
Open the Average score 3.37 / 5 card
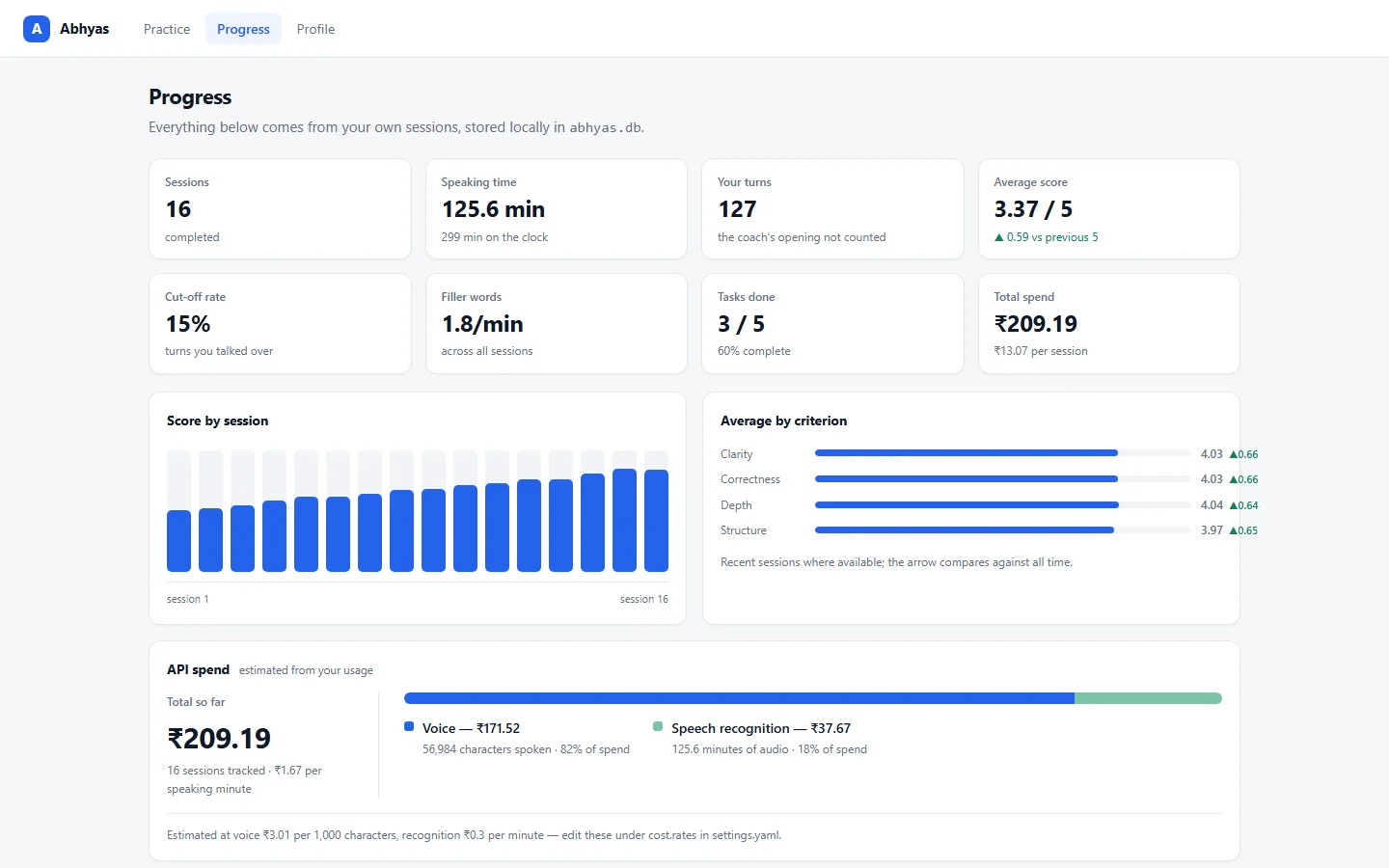[x=1109, y=208]
